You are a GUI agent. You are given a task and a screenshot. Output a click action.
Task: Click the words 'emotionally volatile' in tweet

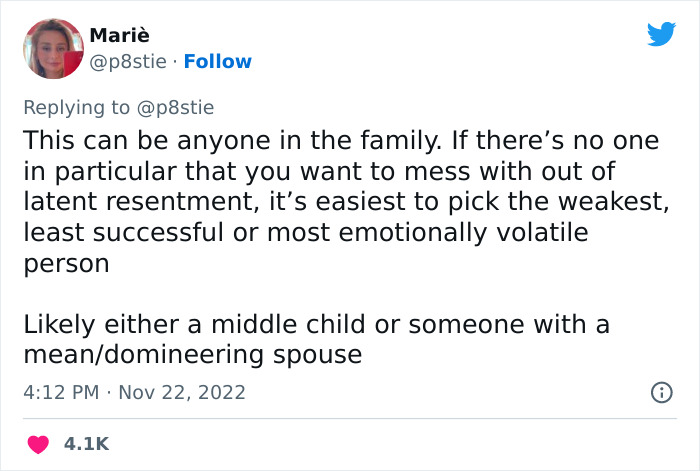[x=463, y=233]
